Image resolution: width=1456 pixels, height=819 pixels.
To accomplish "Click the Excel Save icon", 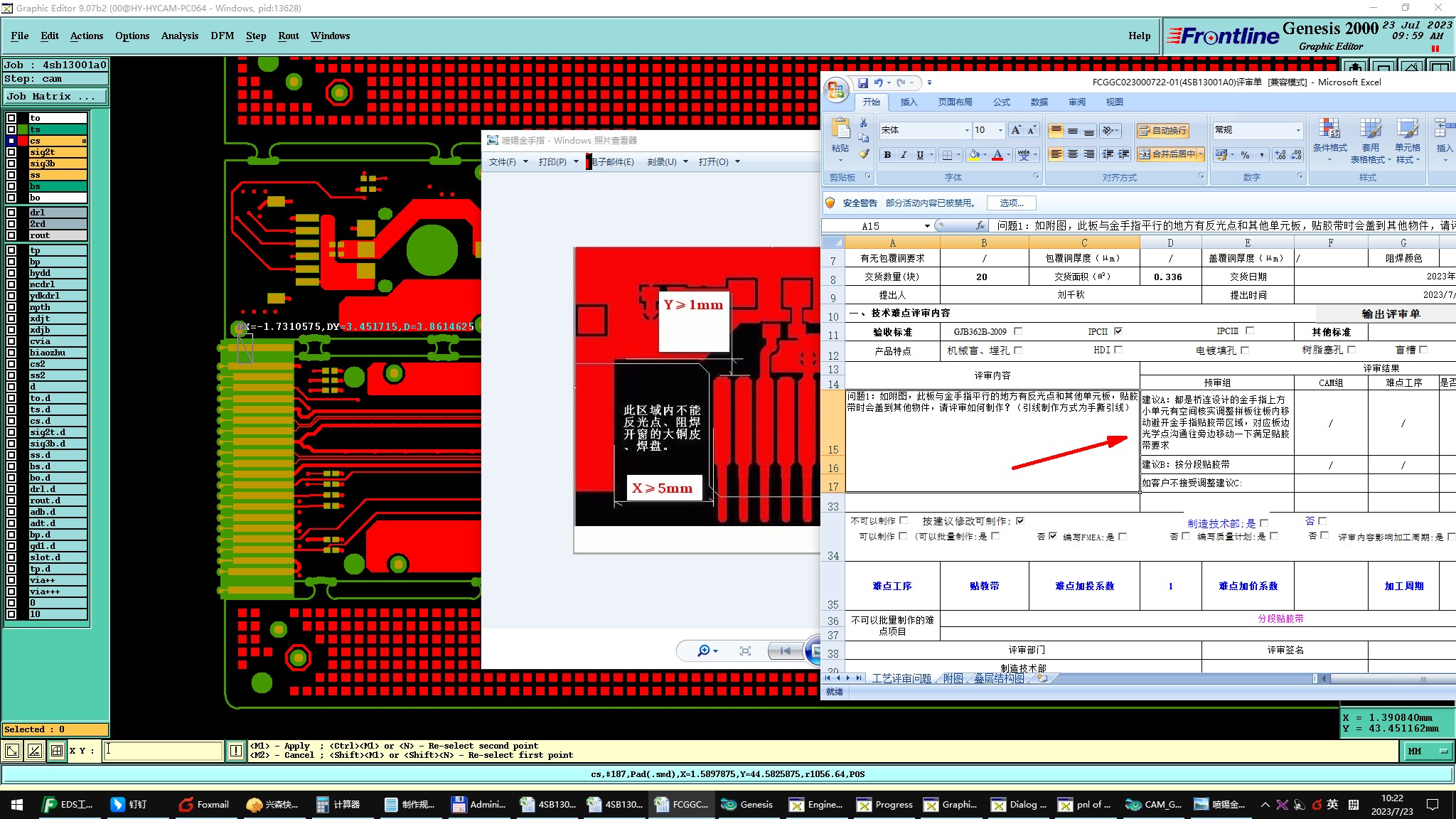I will (x=862, y=82).
